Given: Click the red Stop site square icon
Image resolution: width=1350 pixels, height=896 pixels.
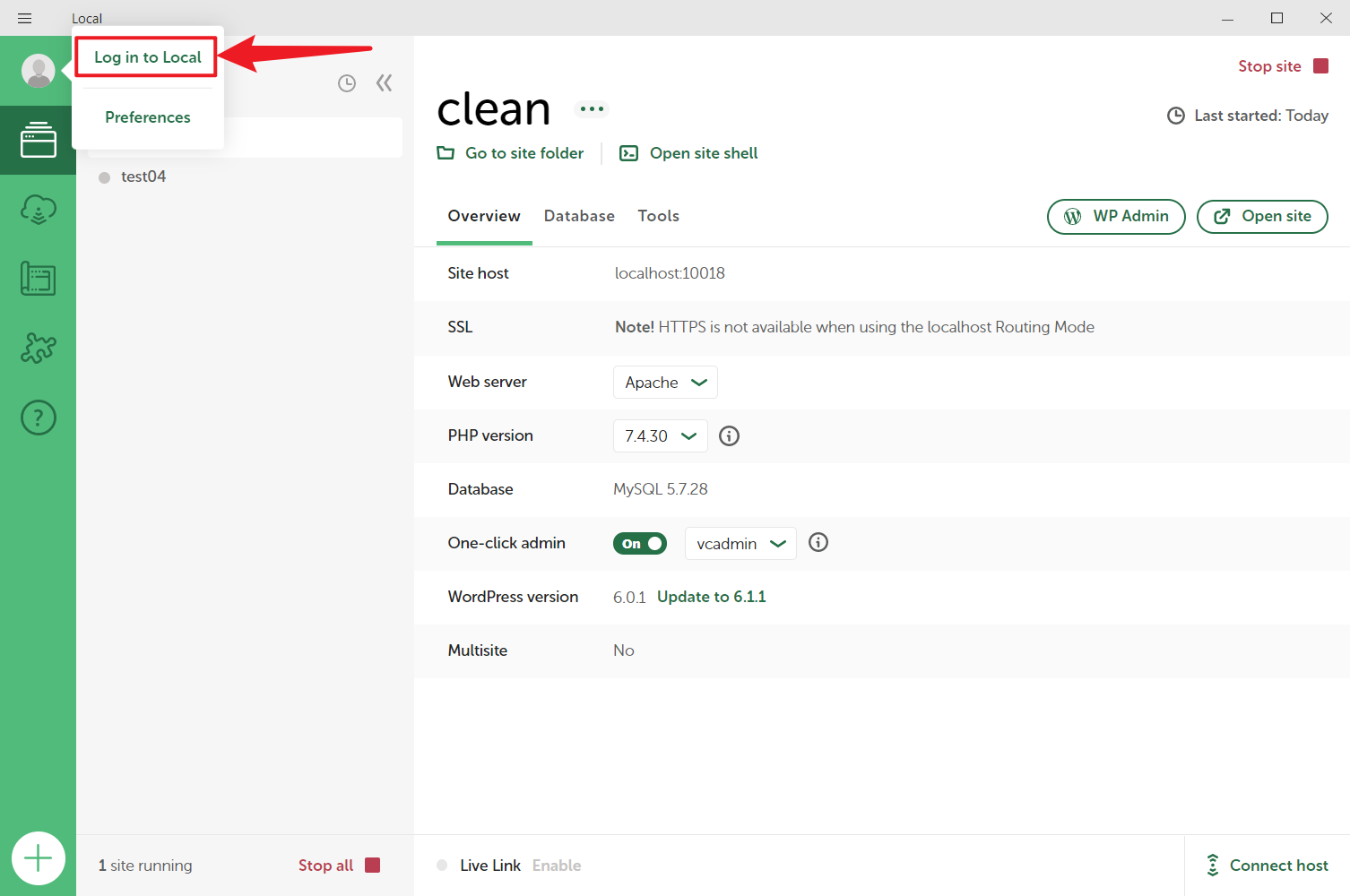Looking at the screenshot, I should [x=1320, y=66].
